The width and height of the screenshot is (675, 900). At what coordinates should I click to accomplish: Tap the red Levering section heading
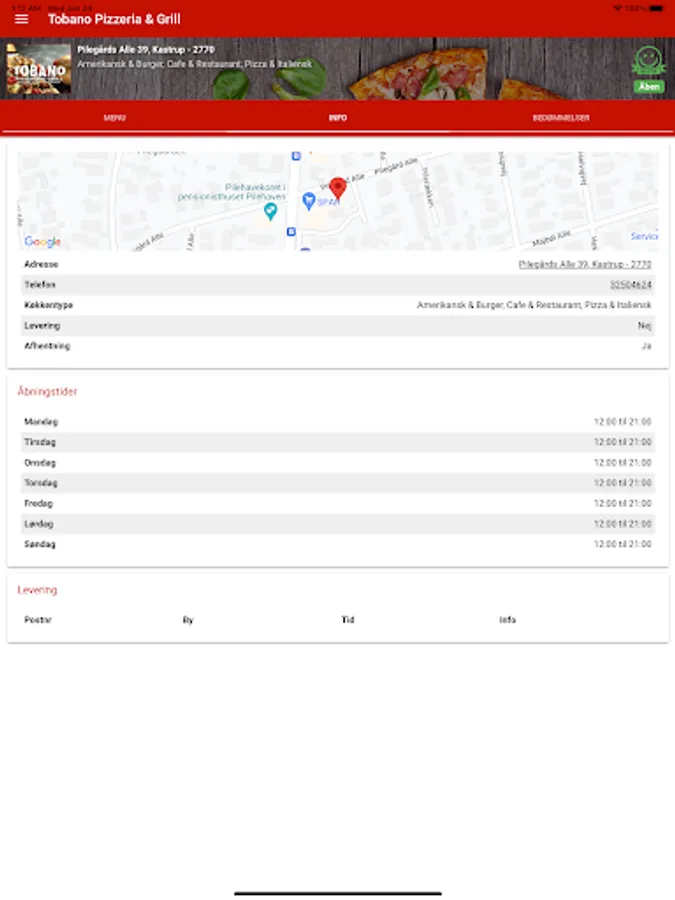click(37, 590)
